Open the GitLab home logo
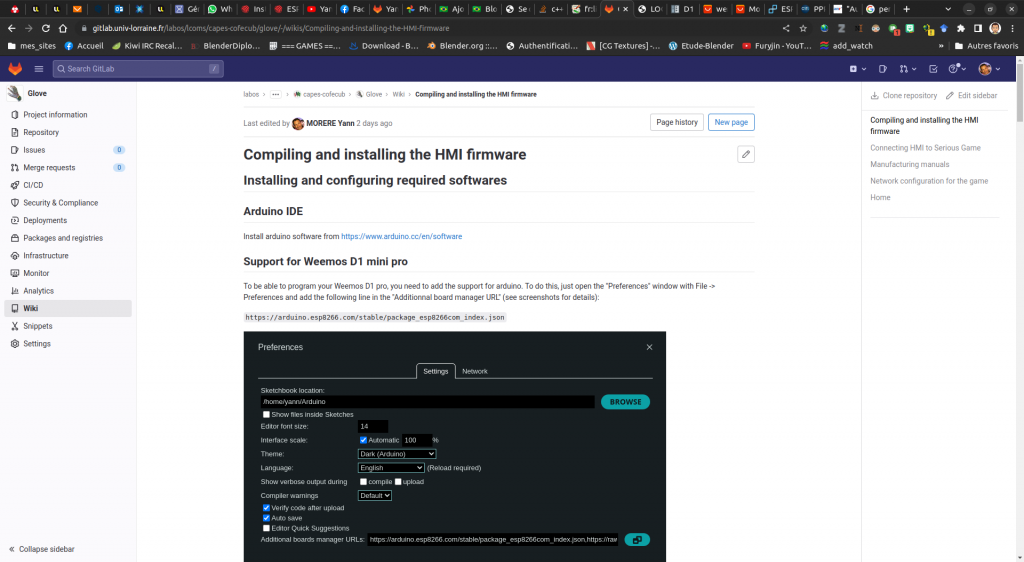 click(15, 69)
